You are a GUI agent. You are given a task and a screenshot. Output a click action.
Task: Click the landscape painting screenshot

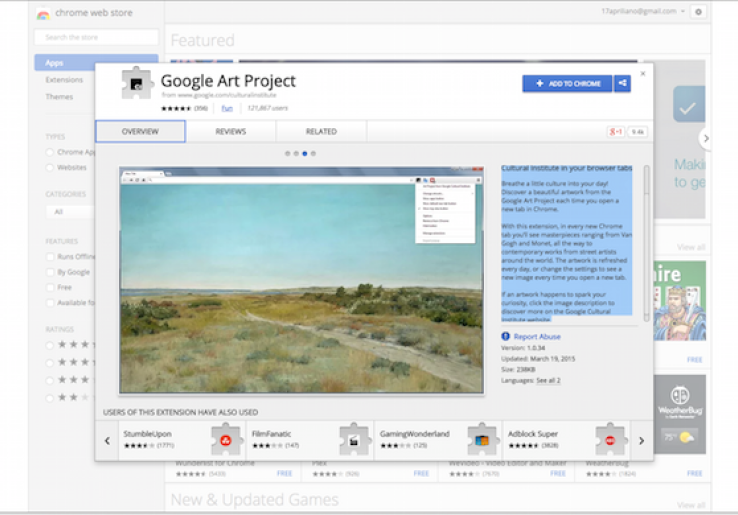click(301, 280)
